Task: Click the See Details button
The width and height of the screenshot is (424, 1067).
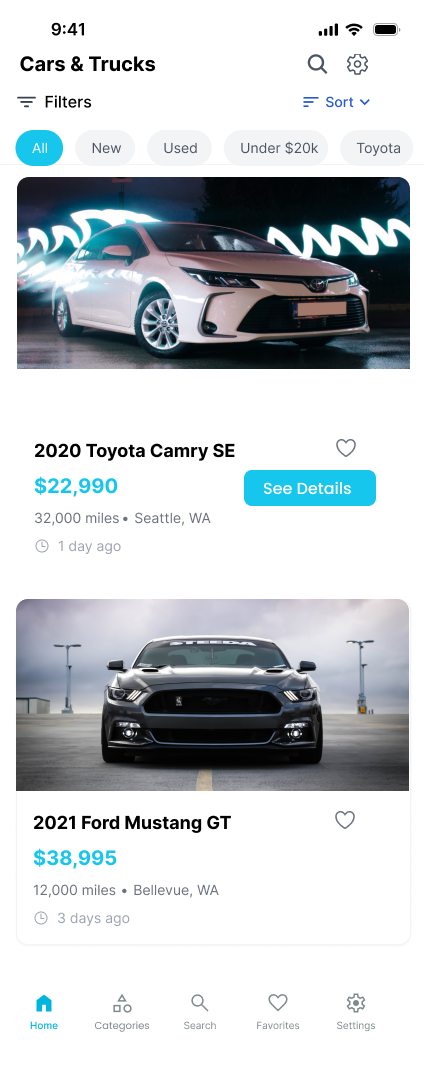Action: point(310,488)
